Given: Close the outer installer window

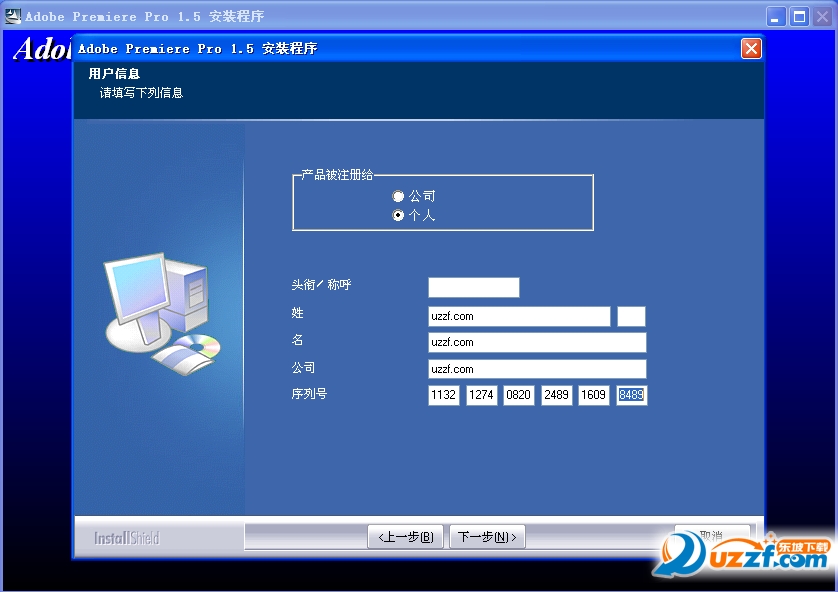Looking at the screenshot, I should (823, 17).
